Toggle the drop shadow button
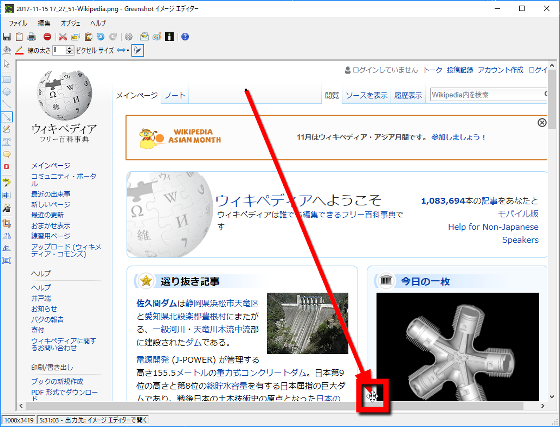The height and width of the screenshot is (427, 560). point(138,50)
